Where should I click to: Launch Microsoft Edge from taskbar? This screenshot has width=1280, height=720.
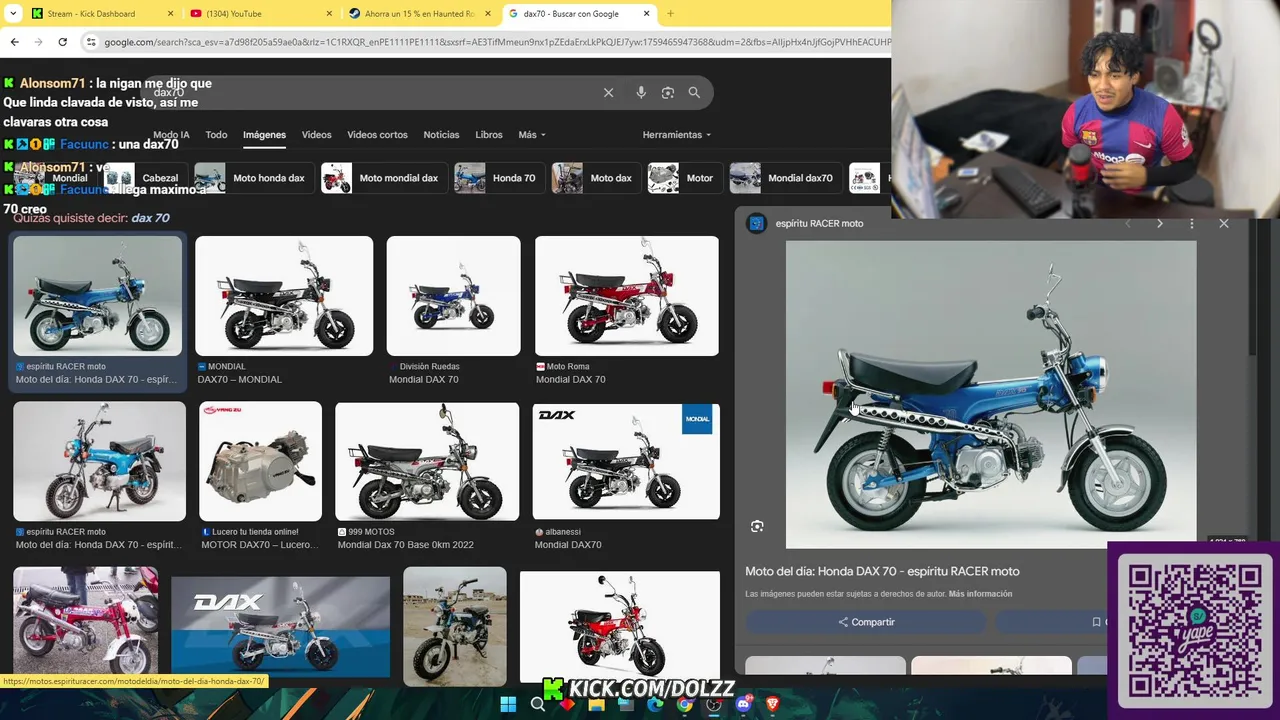[x=655, y=704]
